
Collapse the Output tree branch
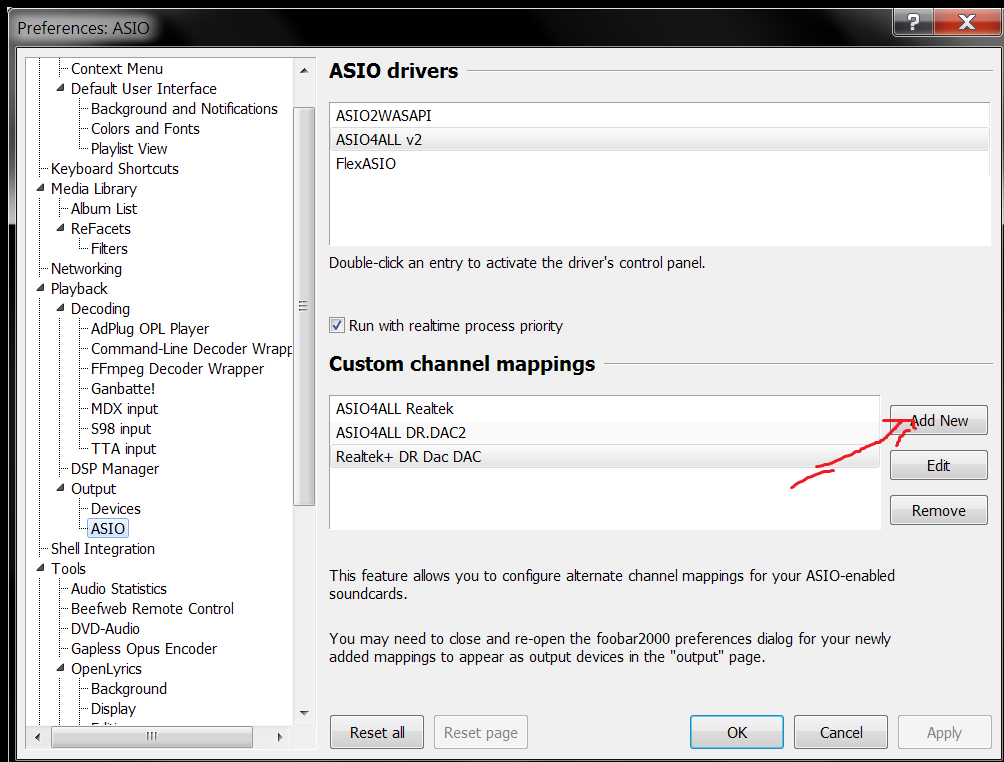point(62,489)
